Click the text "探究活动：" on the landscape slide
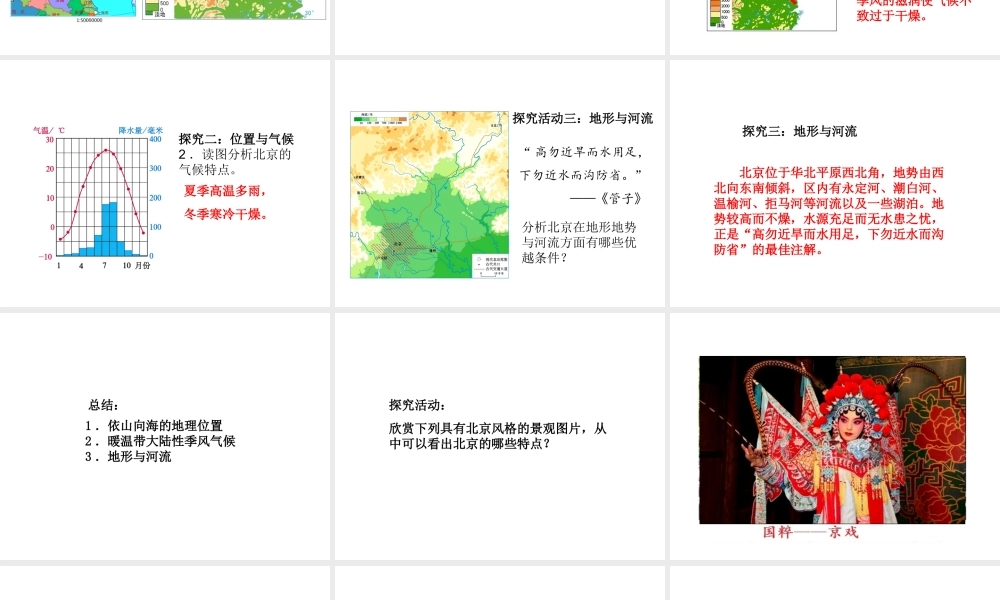 coord(418,405)
